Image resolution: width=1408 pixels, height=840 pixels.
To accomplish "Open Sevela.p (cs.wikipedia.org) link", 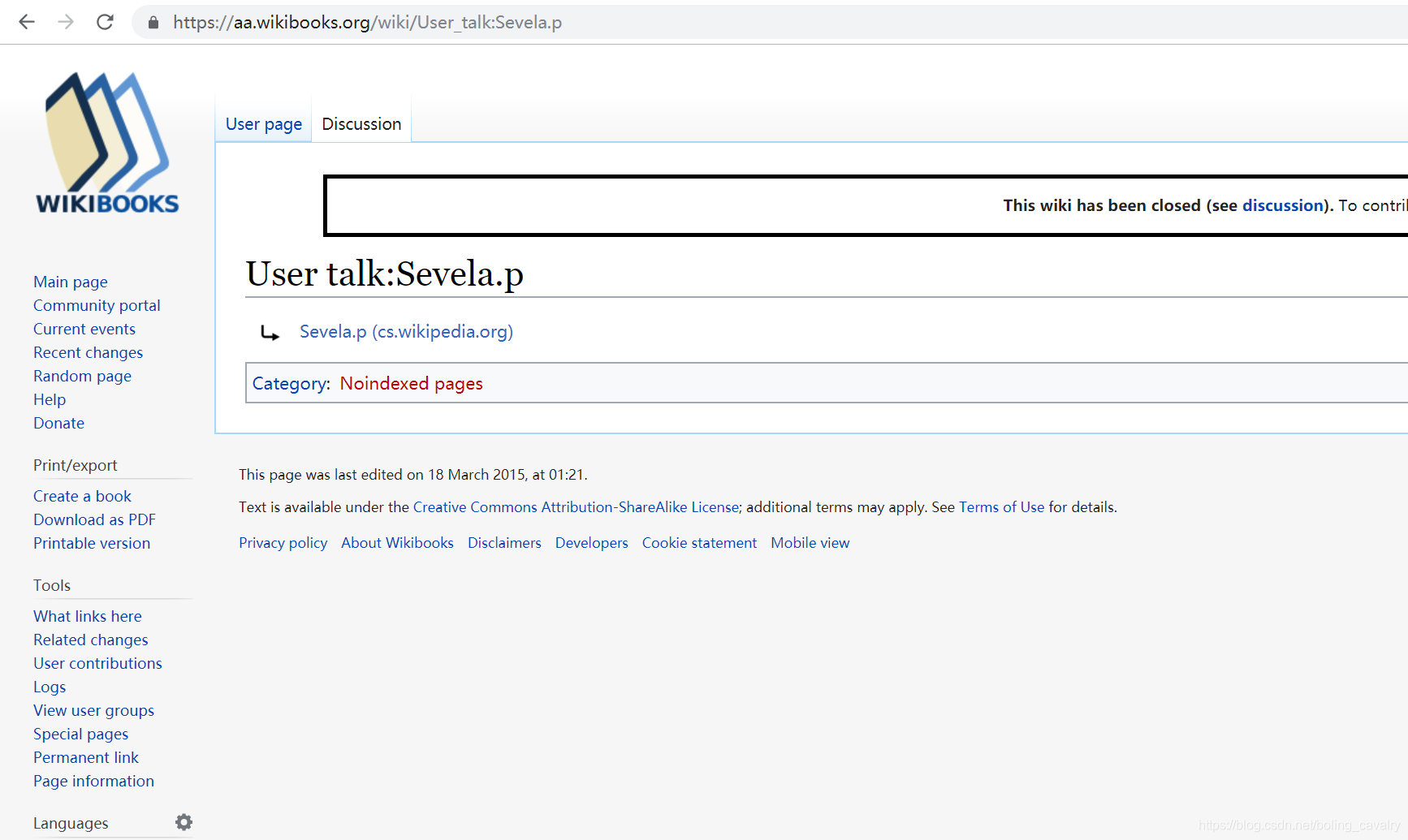I will pos(406,332).
